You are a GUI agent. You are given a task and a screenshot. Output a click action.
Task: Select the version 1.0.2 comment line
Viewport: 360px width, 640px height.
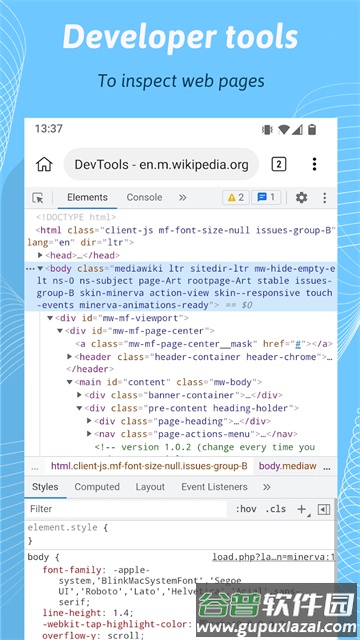point(205,447)
